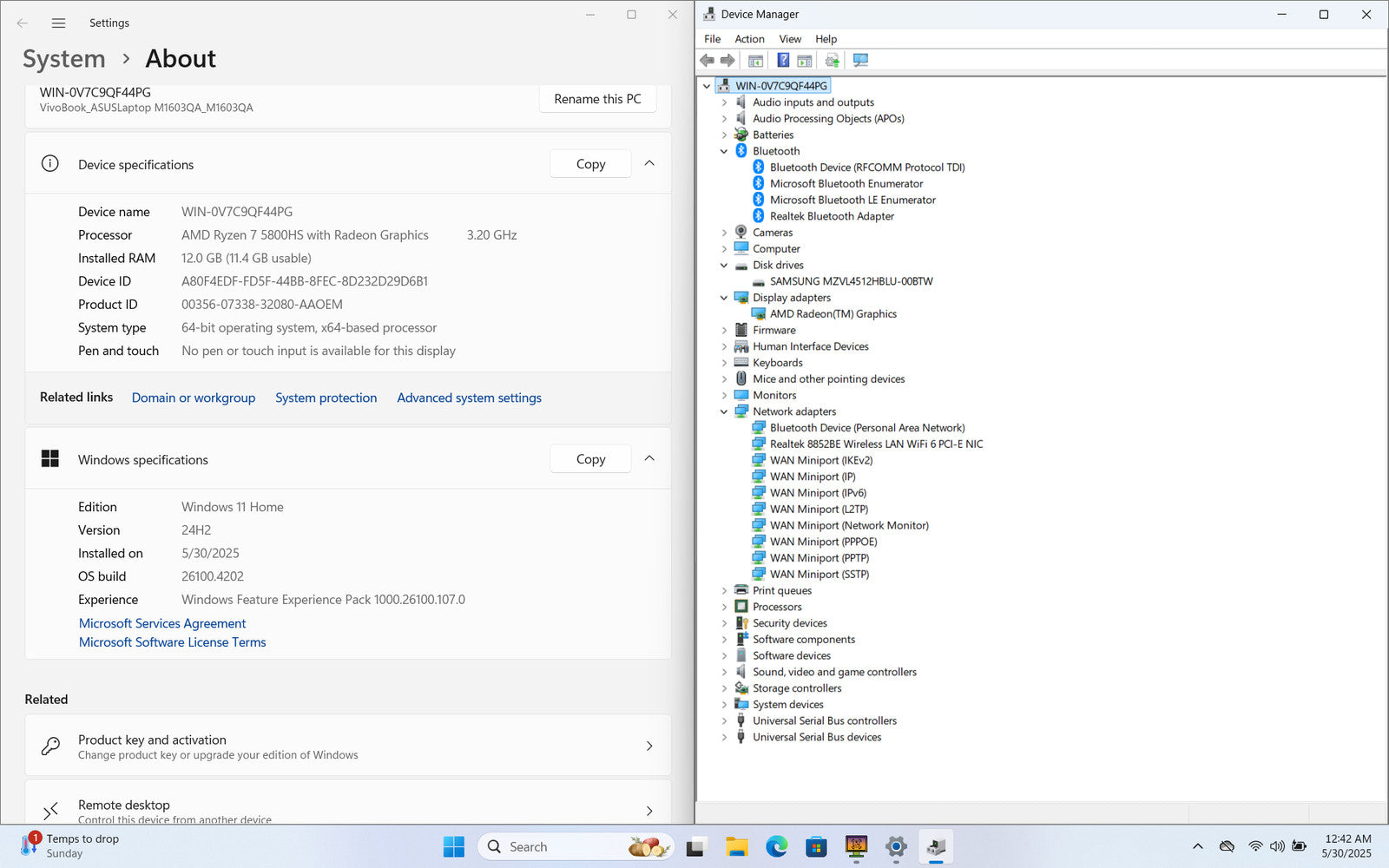This screenshot has height=868, width=1389.
Task: Click the Scan for hardware changes icon
Action: 860,60
